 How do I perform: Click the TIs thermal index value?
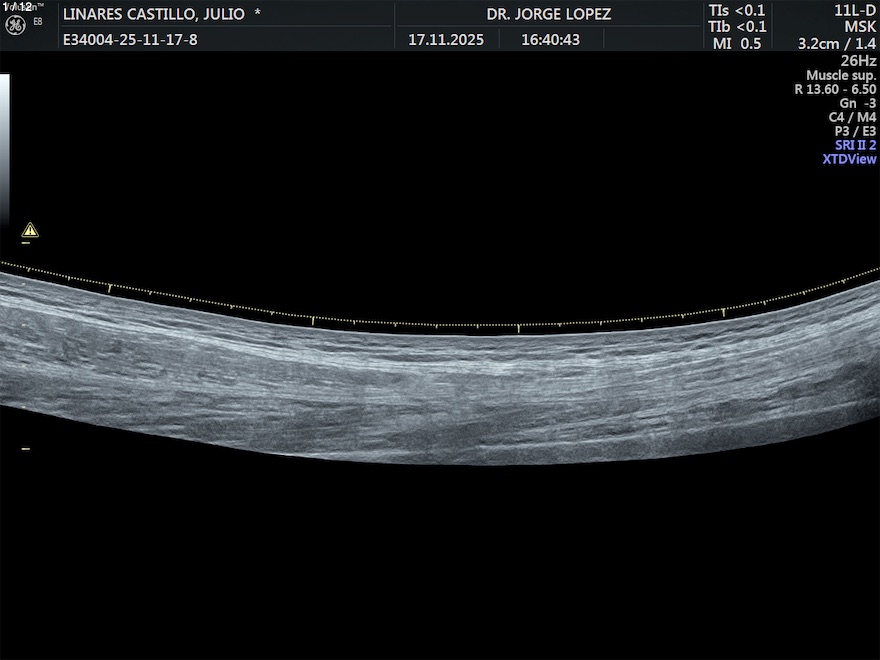click(737, 11)
